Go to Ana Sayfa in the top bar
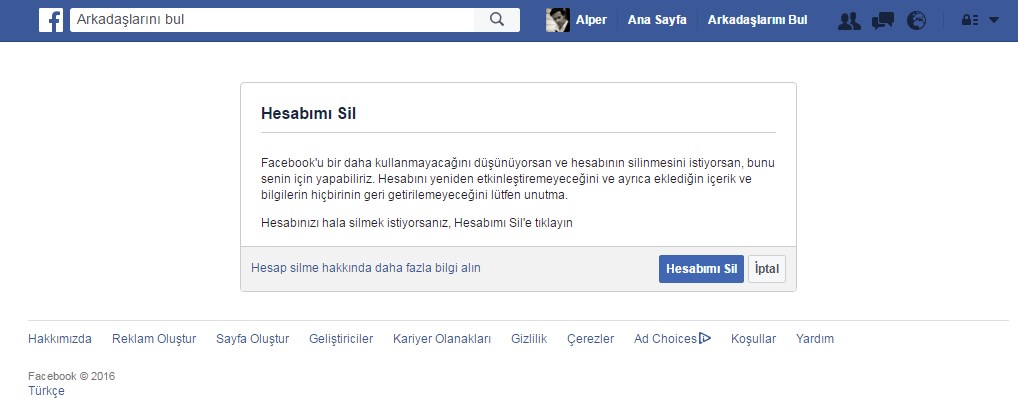The width and height of the screenshot is (1018, 418). (x=657, y=20)
